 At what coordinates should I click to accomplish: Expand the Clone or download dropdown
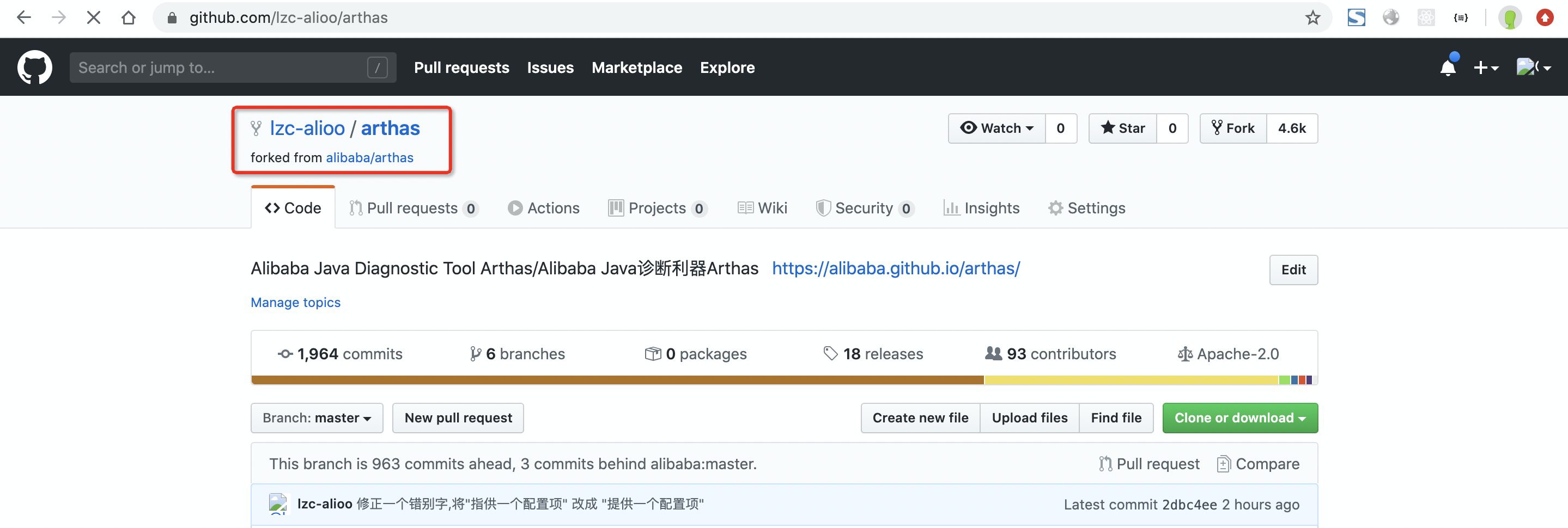point(1239,418)
